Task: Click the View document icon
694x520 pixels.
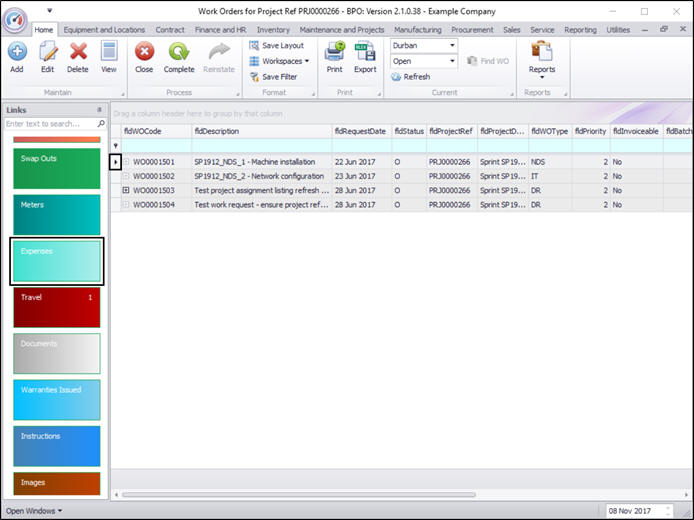Action: (109, 51)
